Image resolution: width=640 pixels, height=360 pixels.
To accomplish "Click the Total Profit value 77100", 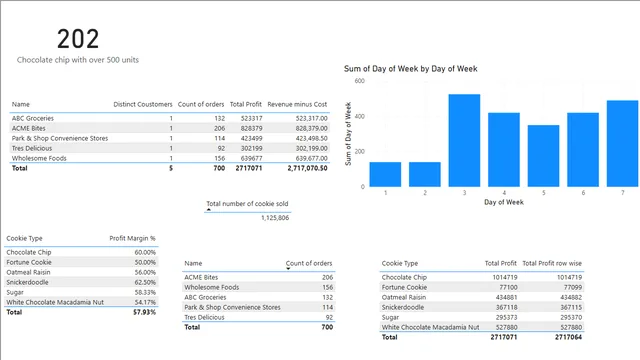I will click(x=508, y=287).
